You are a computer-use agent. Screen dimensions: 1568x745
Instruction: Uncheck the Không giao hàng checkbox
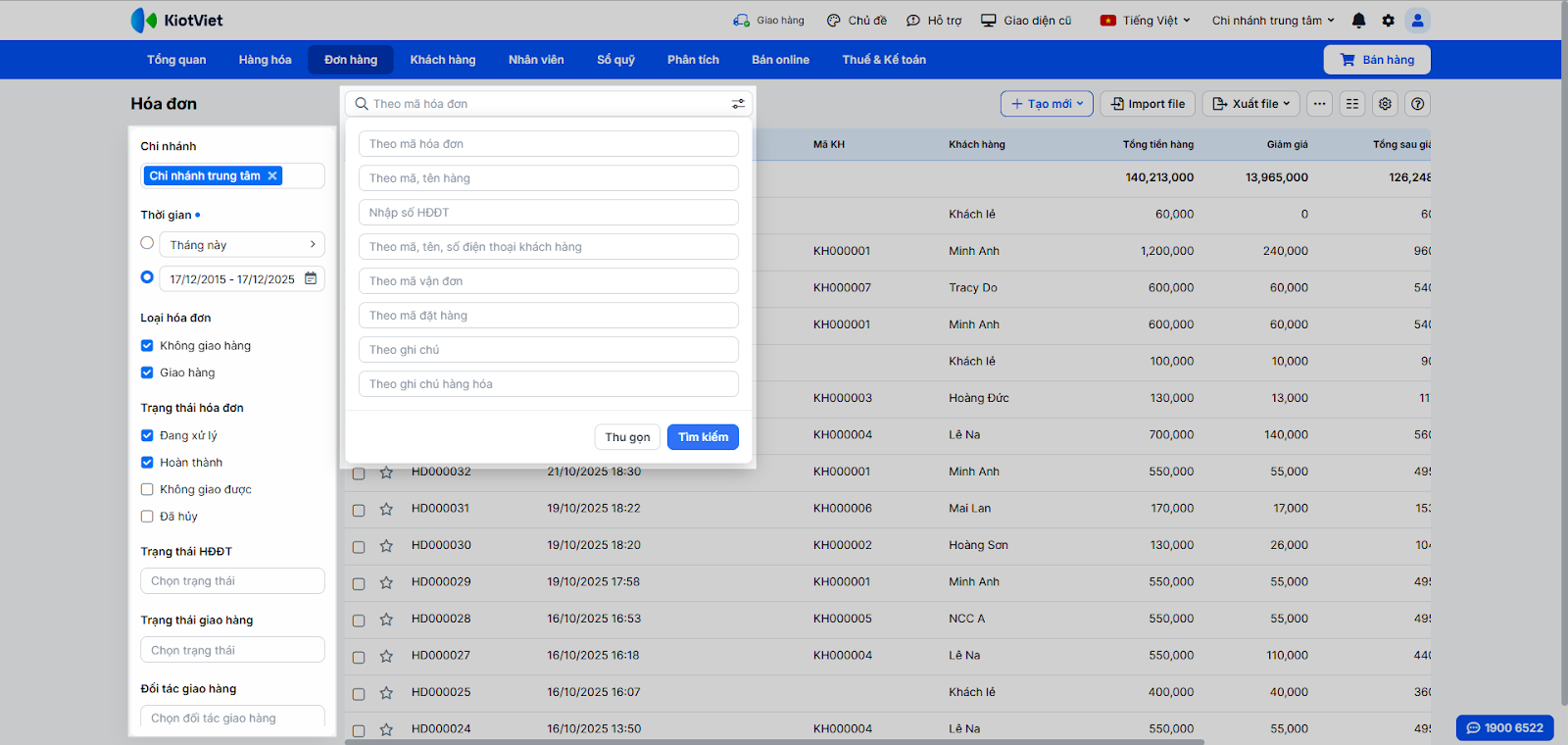coord(147,345)
